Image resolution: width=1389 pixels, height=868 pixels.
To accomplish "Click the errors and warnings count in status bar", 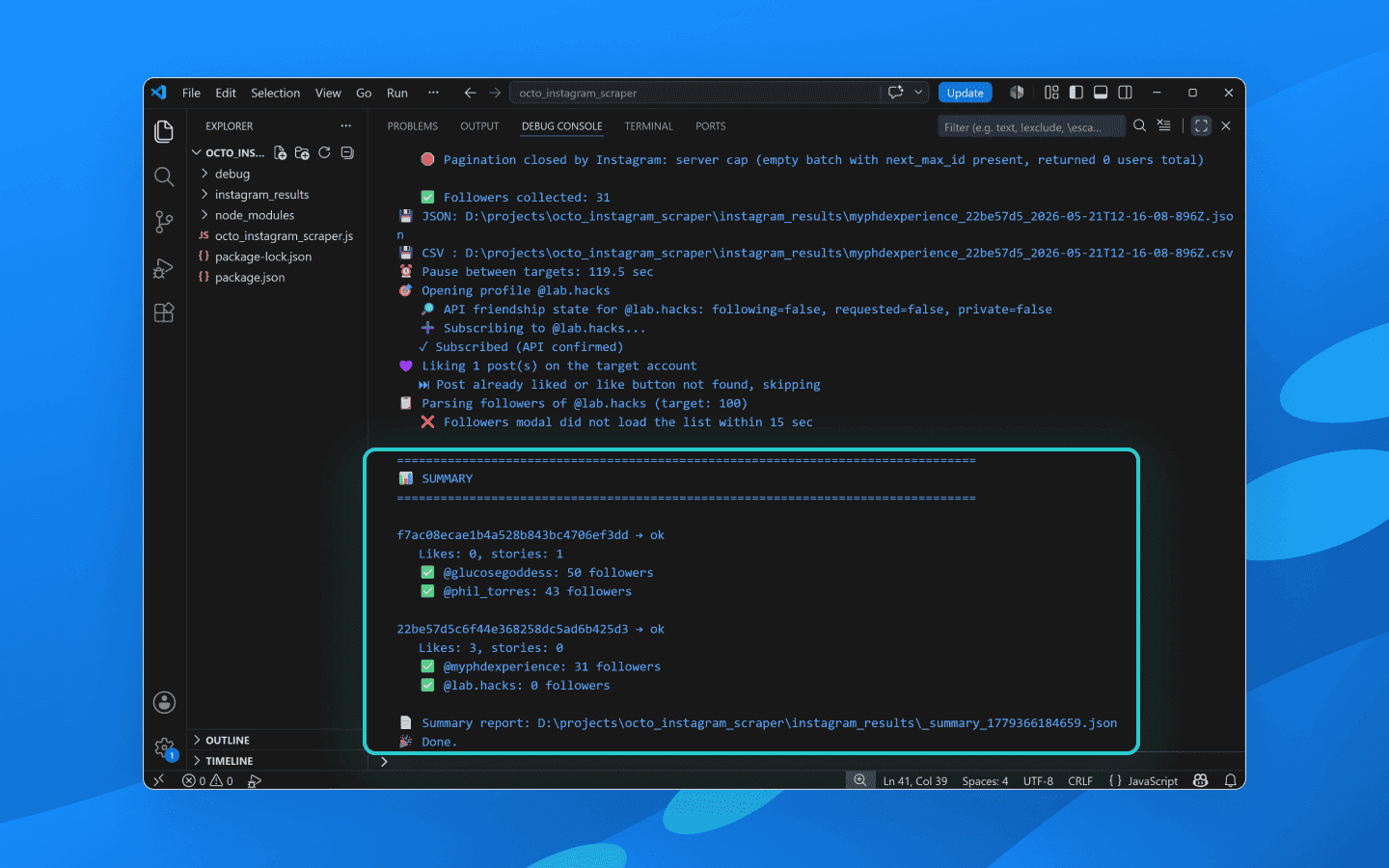I will coord(207,781).
